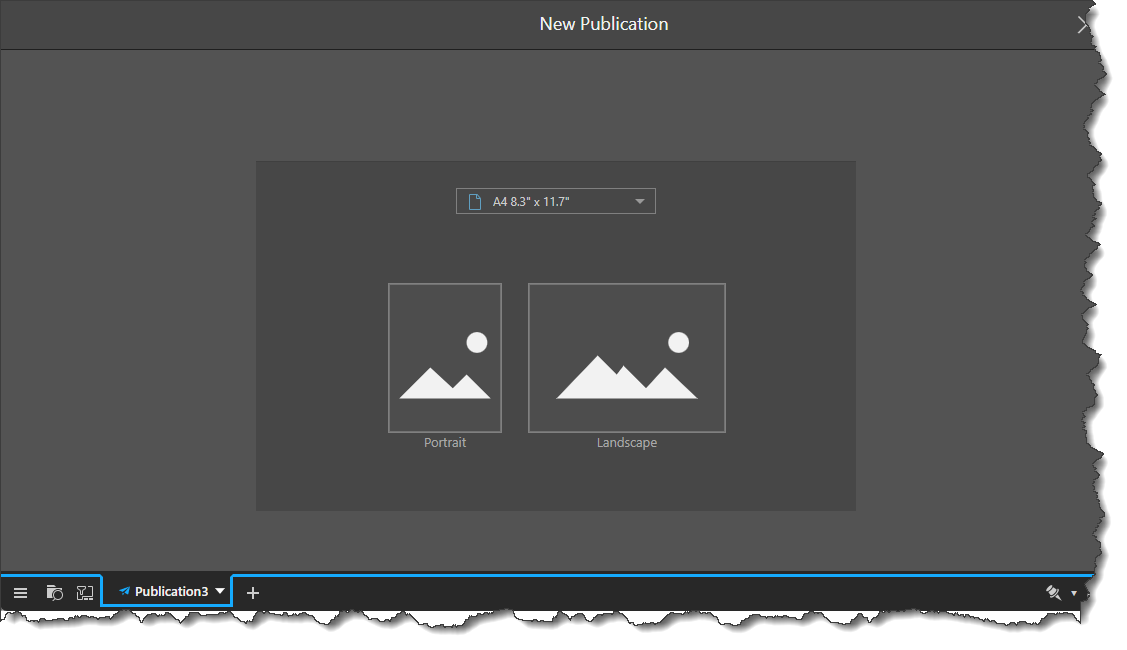Click the paper plane icon on Publication3 tab
Viewport: 1127px width, 650px height.
[x=124, y=592]
